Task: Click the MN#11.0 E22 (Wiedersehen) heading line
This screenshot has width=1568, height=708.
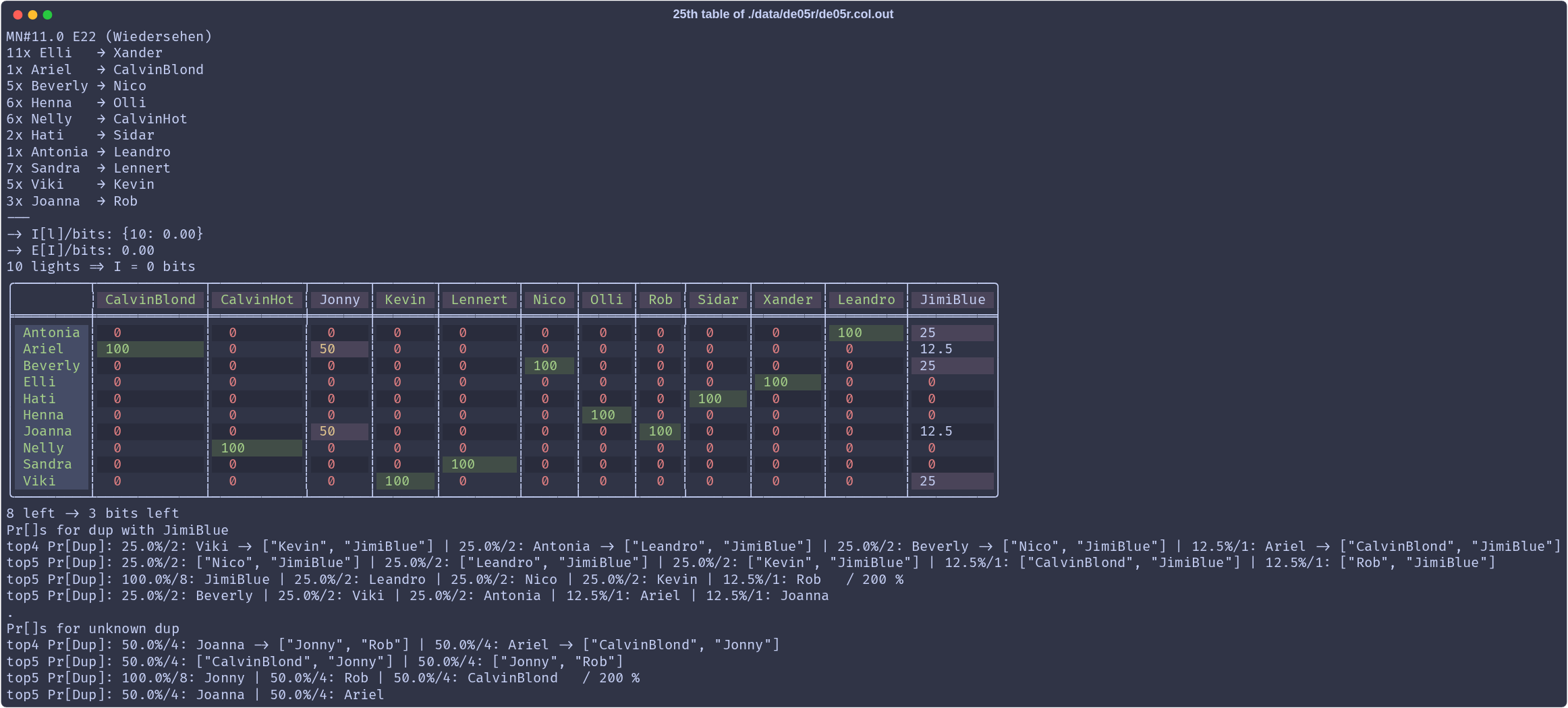Action: (x=109, y=36)
